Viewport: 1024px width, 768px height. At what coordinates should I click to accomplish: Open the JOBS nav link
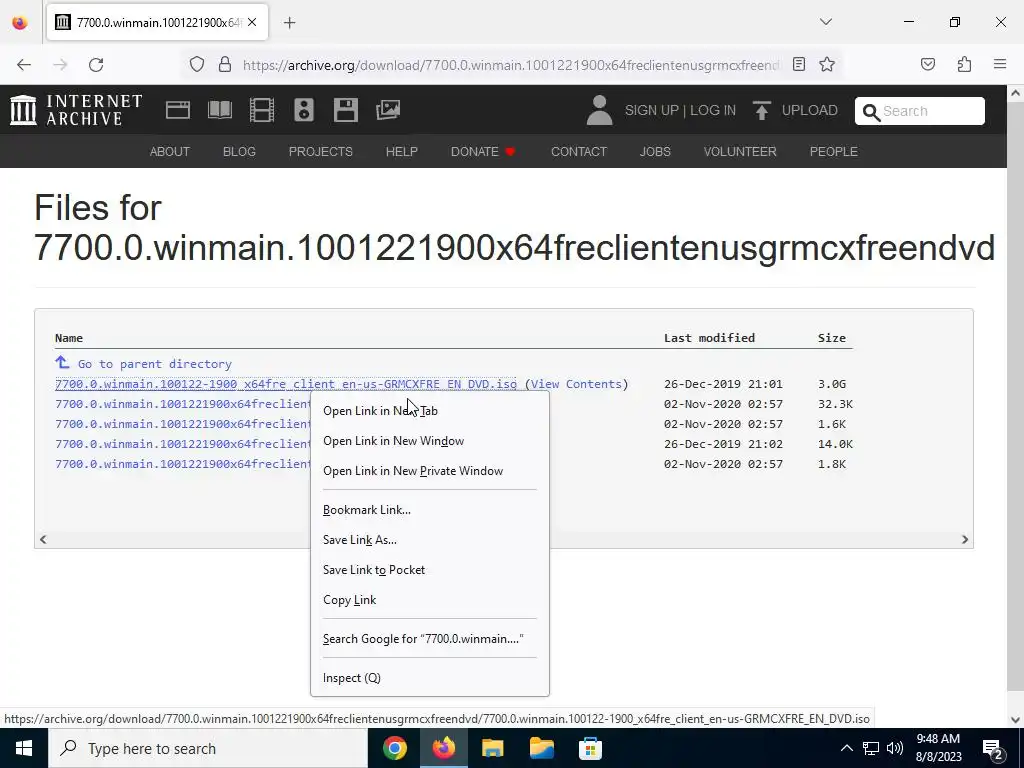(655, 152)
